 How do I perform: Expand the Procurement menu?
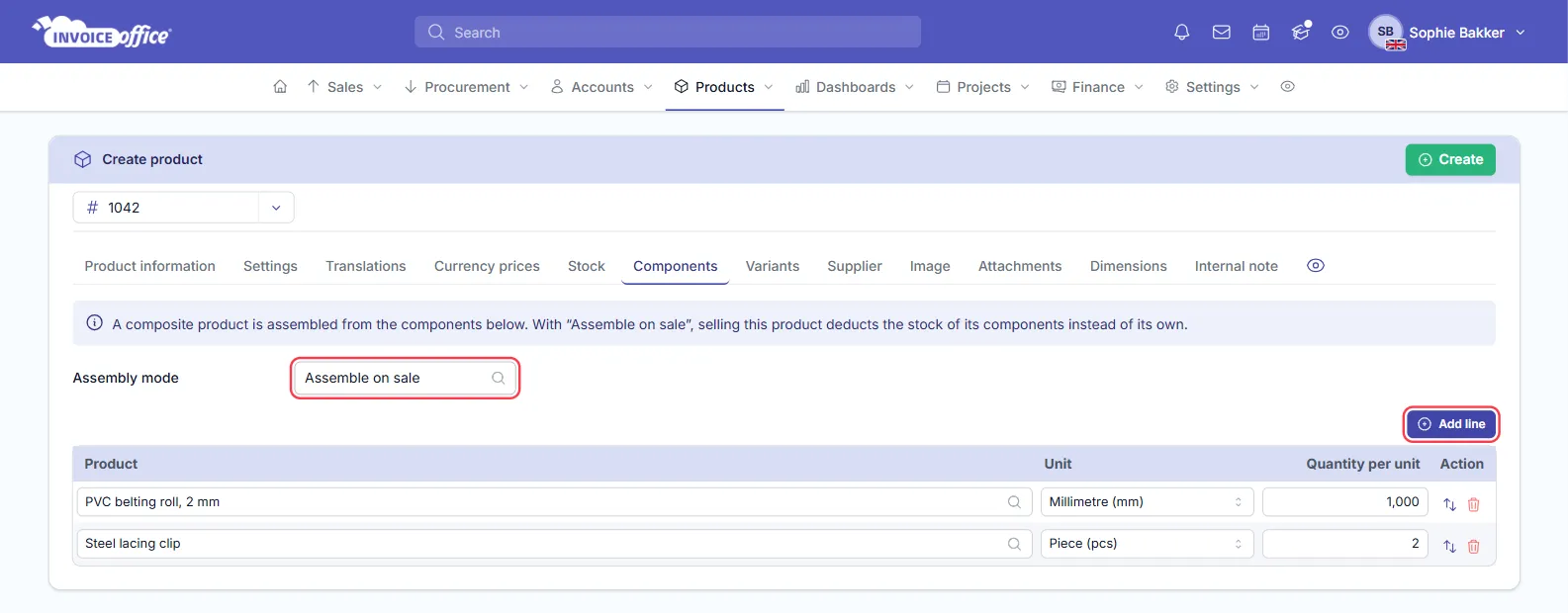[466, 87]
